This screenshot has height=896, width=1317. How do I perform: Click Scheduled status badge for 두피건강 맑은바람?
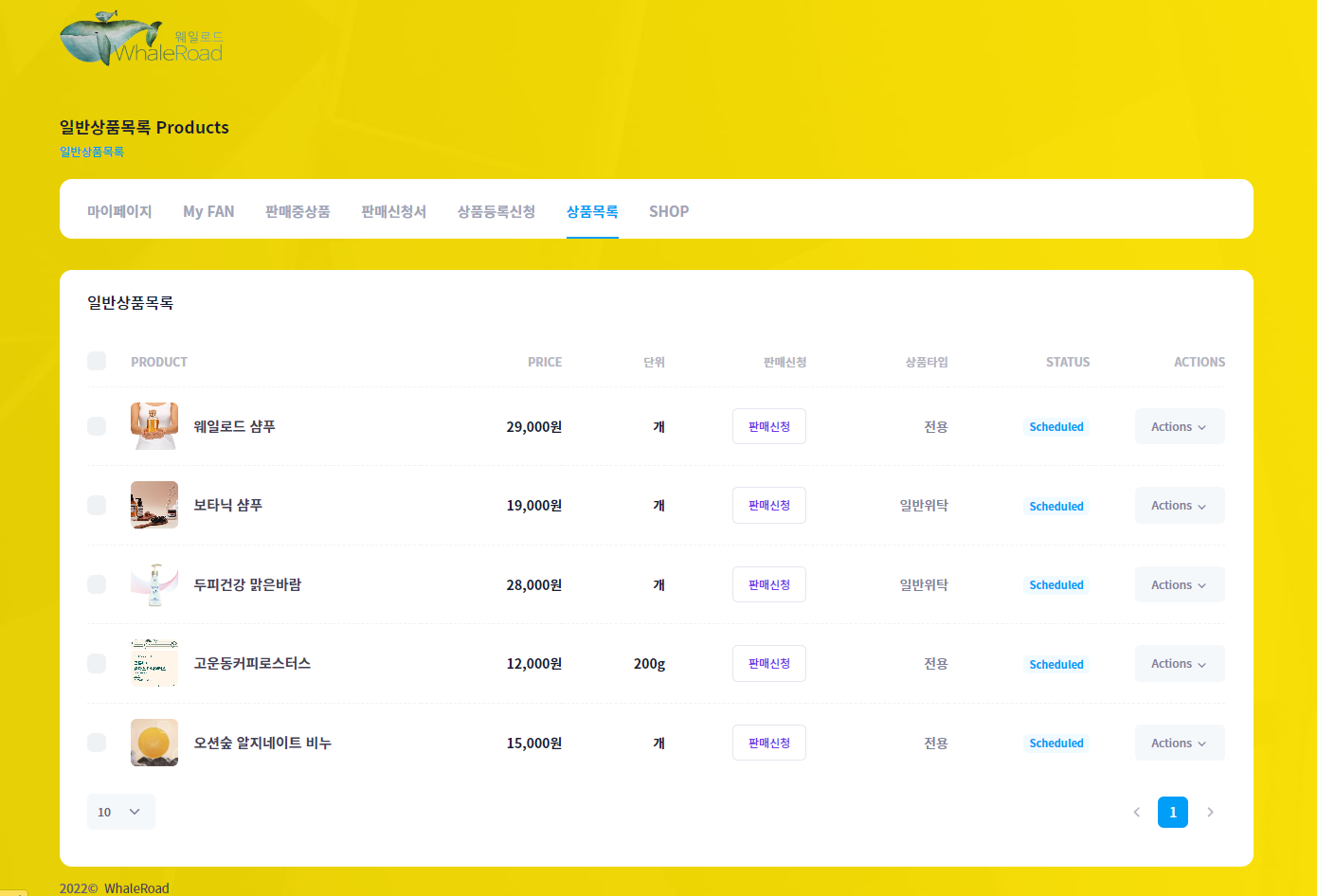coord(1056,585)
